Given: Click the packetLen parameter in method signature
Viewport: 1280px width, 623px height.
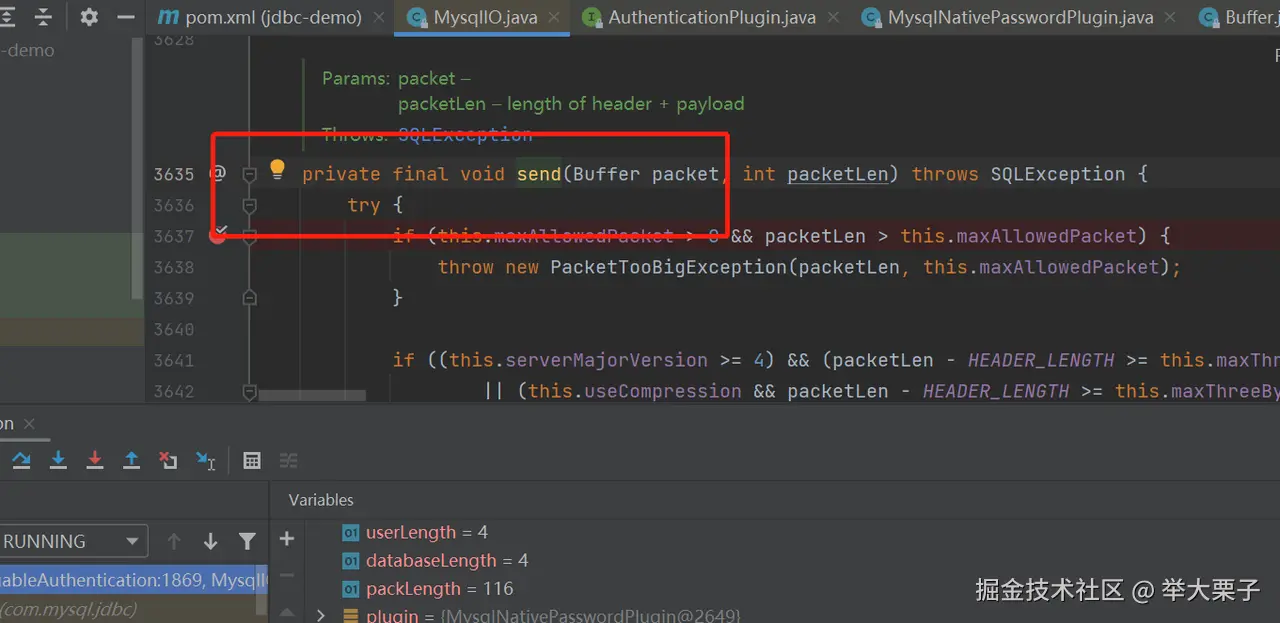Looking at the screenshot, I should [x=837, y=174].
